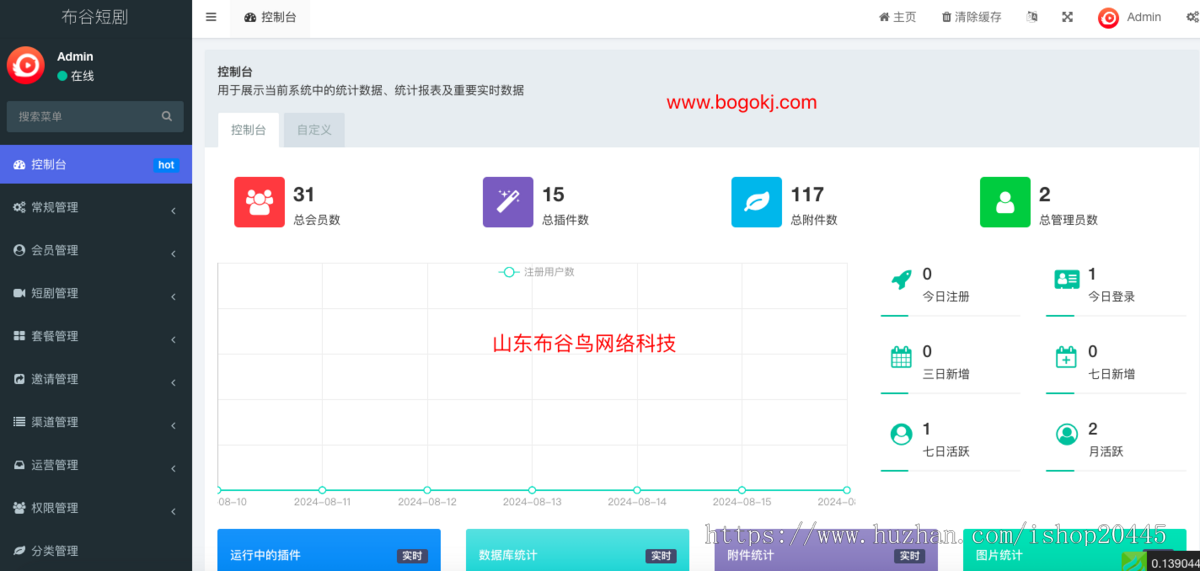Click ID card icon for 今日登录
This screenshot has width=1200, height=571.
(x=1066, y=280)
